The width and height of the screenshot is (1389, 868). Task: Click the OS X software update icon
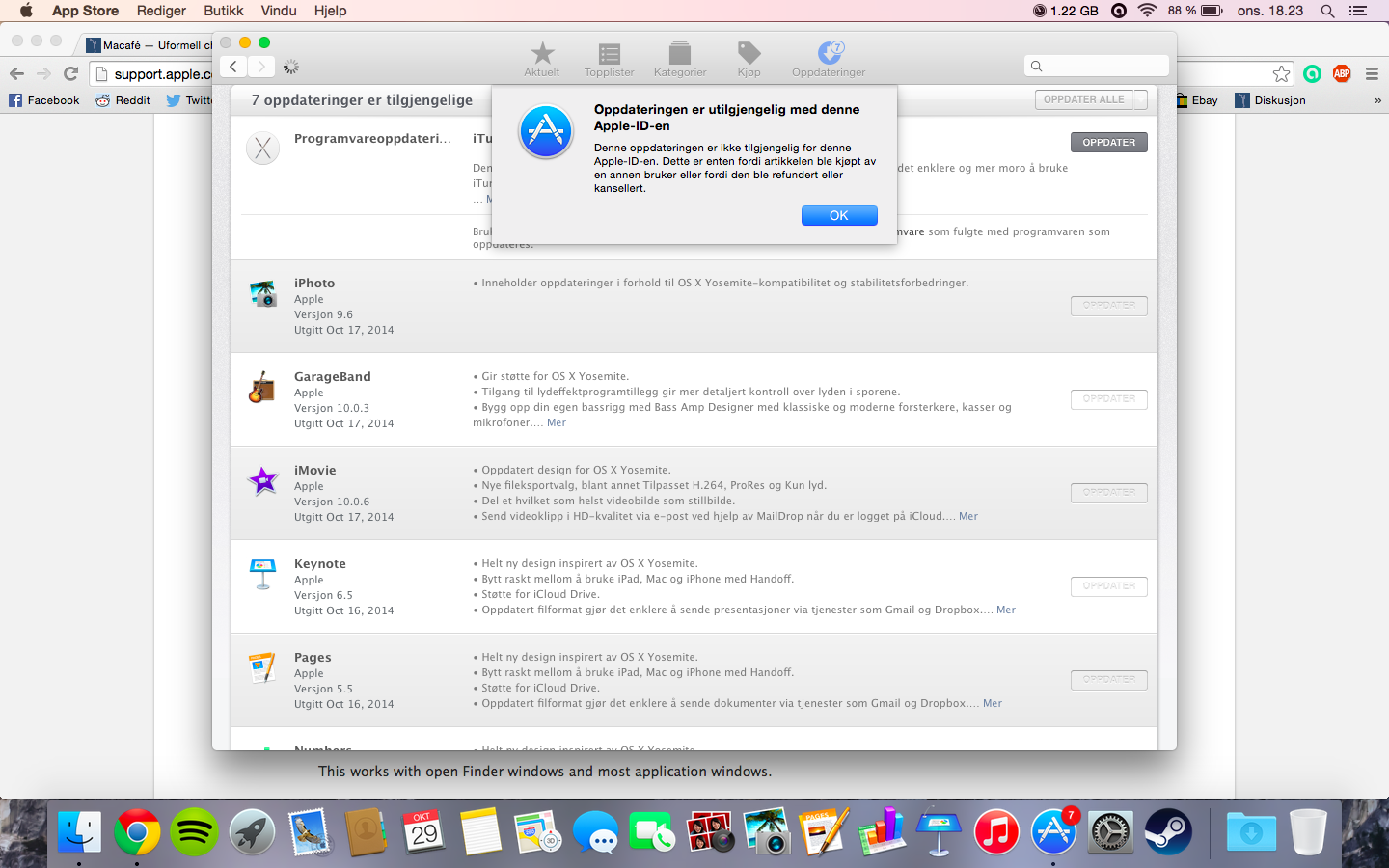point(263,149)
